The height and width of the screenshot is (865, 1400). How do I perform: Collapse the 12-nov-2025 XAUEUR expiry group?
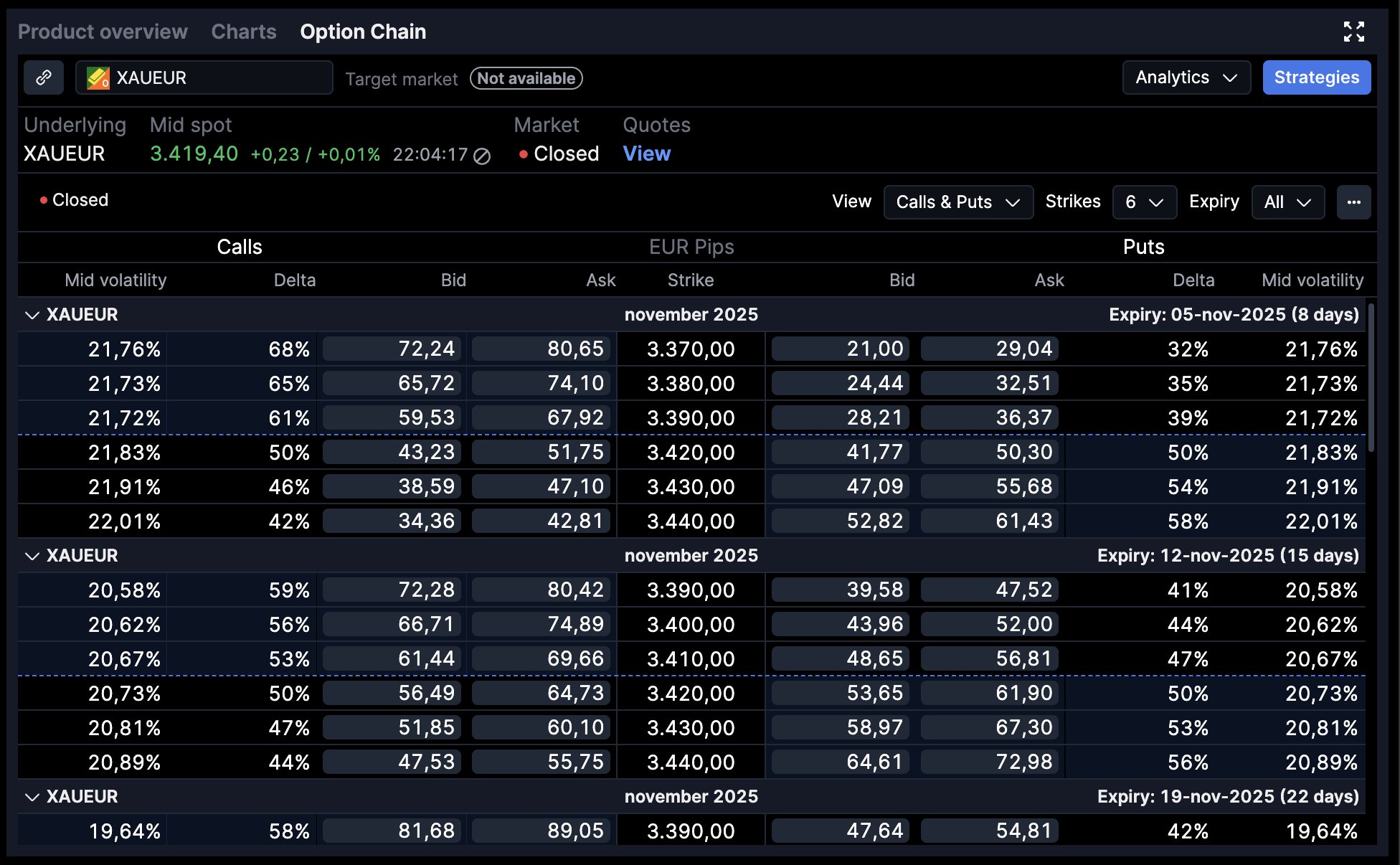point(32,555)
